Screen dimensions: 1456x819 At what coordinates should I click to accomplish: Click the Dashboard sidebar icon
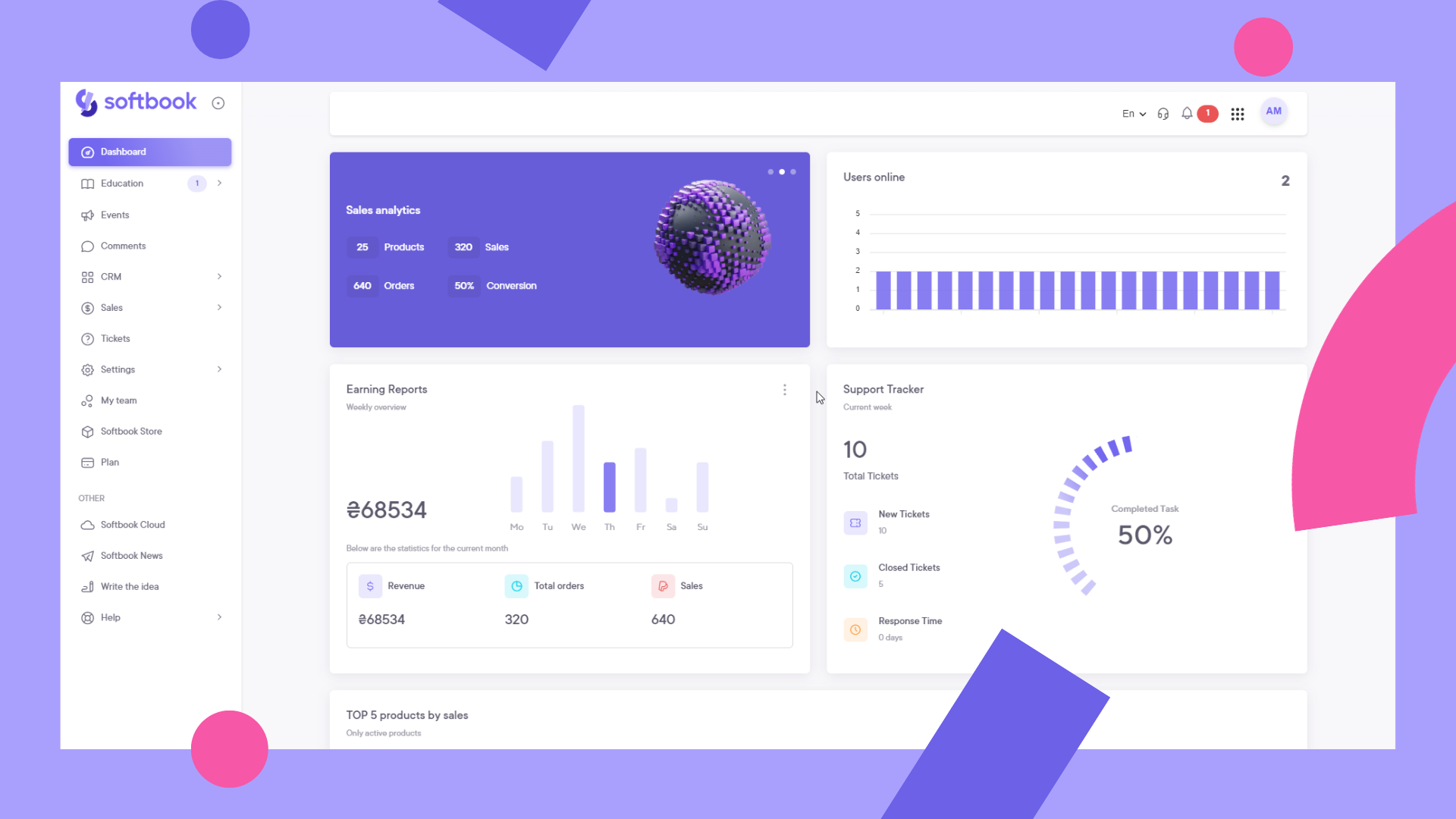[87, 152]
